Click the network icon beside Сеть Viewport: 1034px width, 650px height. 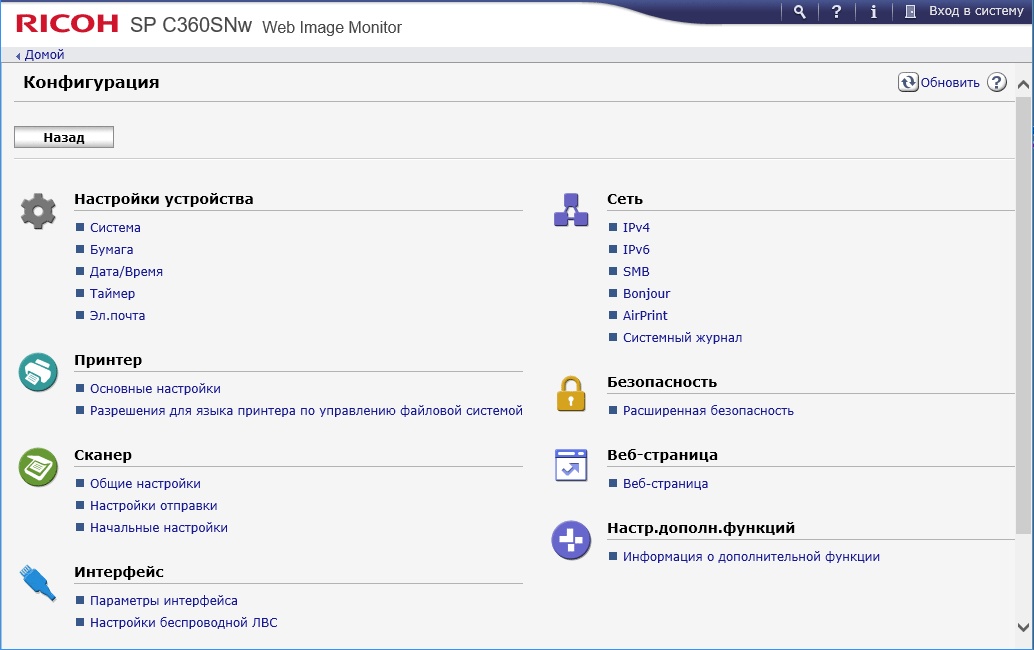(x=571, y=211)
